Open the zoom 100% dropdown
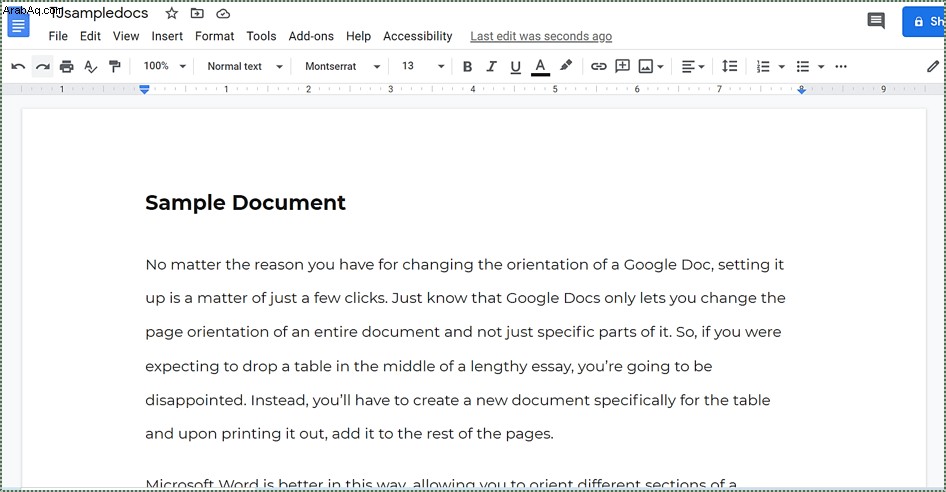This screenshot has height=492, width=946. [165, 66]
